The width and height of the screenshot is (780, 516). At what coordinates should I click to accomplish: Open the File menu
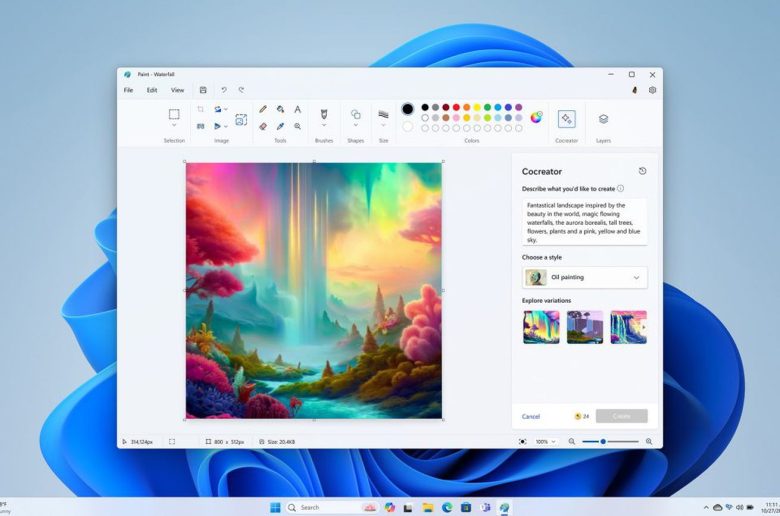128,90
